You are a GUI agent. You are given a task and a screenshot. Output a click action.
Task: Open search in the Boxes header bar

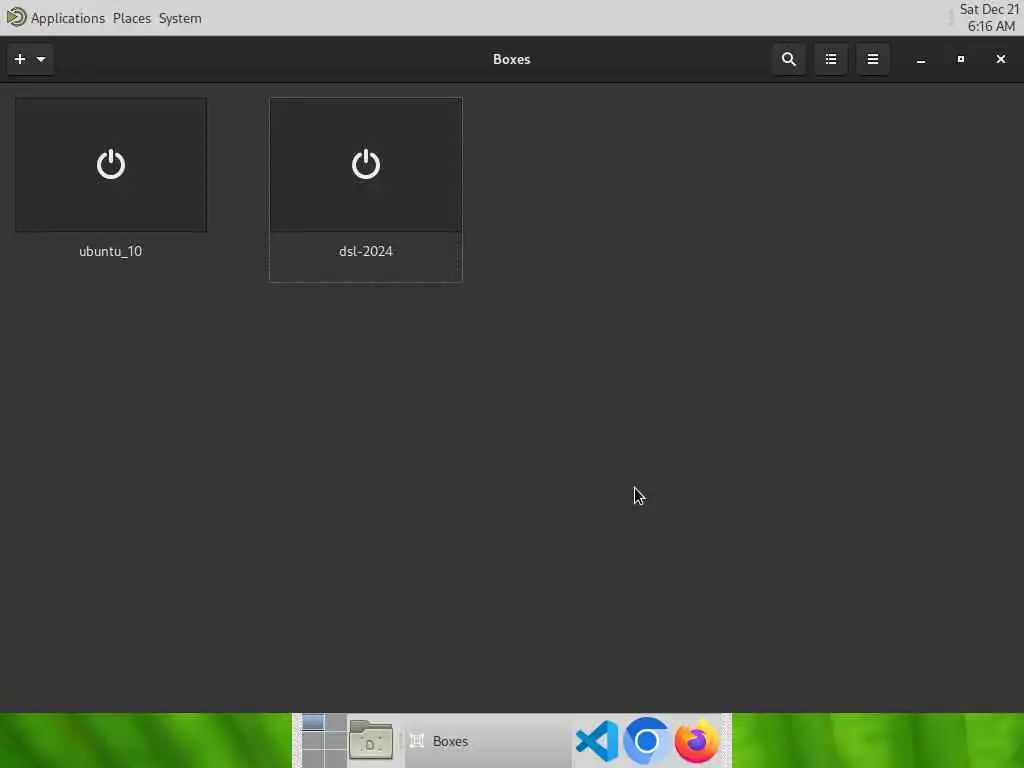(x=789, y=59)
